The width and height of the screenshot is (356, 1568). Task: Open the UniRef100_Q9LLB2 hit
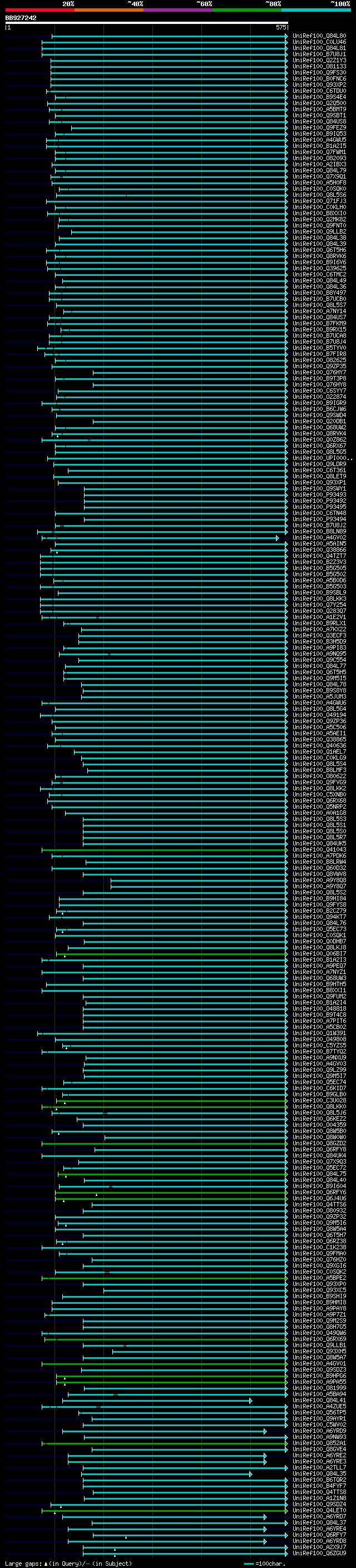(x=319, y=231)
